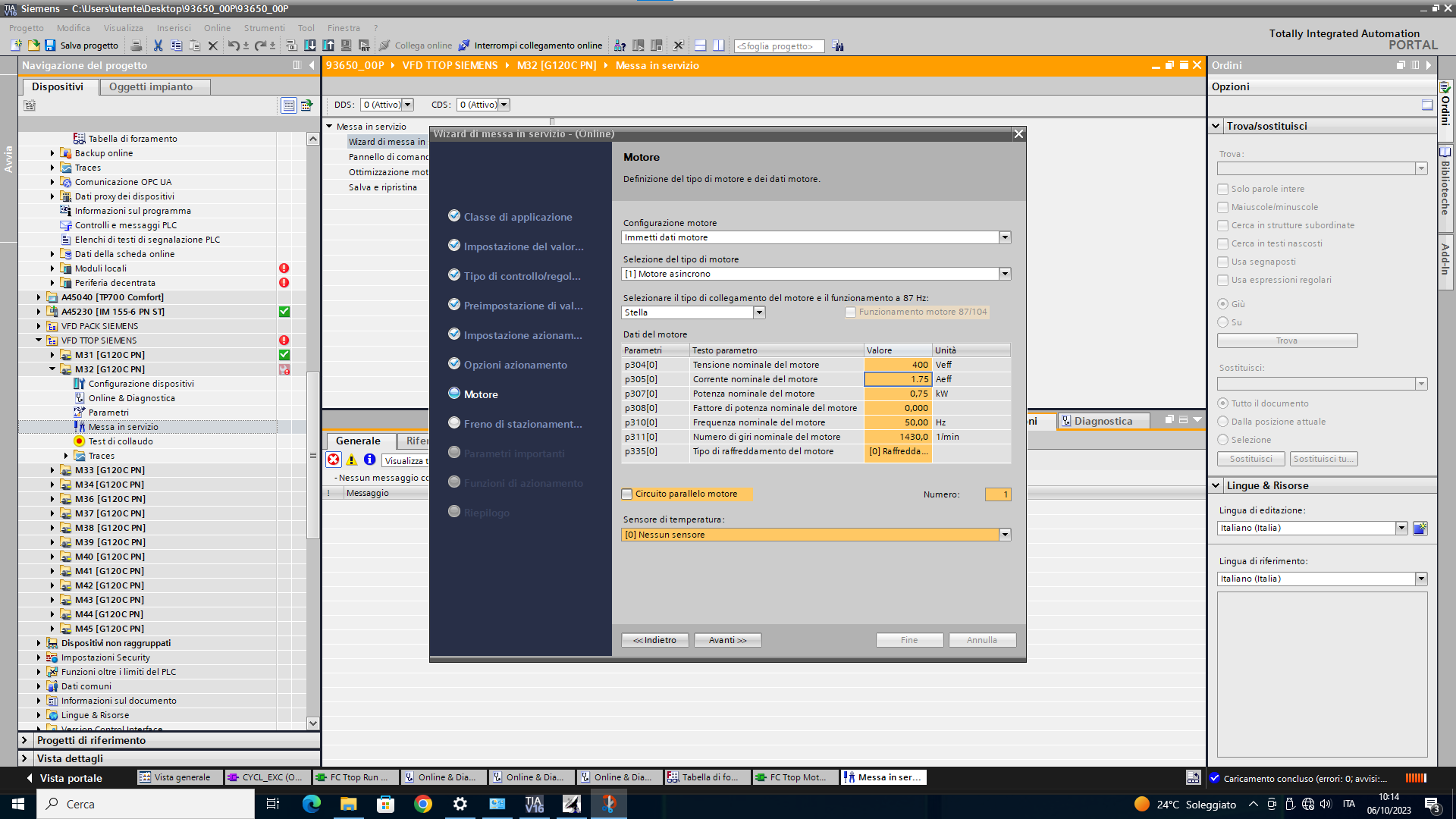Click the split editor vertically icon

coord(718,45)
